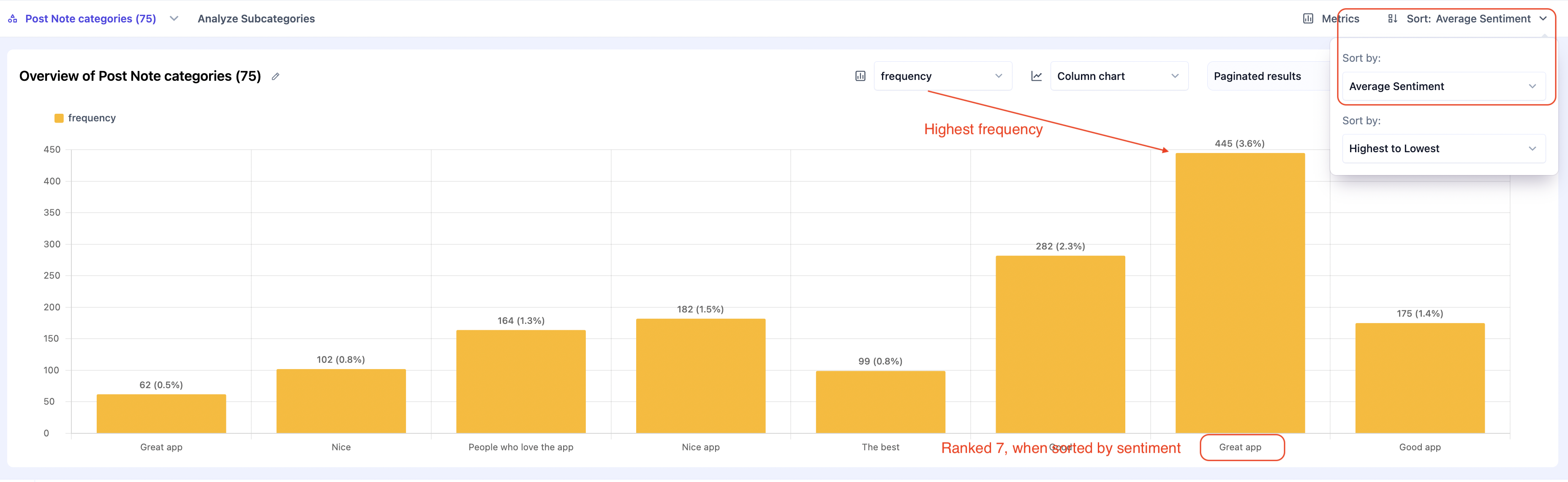Viewport: 1568px width, 482px height.
Task: Open the Column chart type dropdown
Action: (x=1119, y=76)
